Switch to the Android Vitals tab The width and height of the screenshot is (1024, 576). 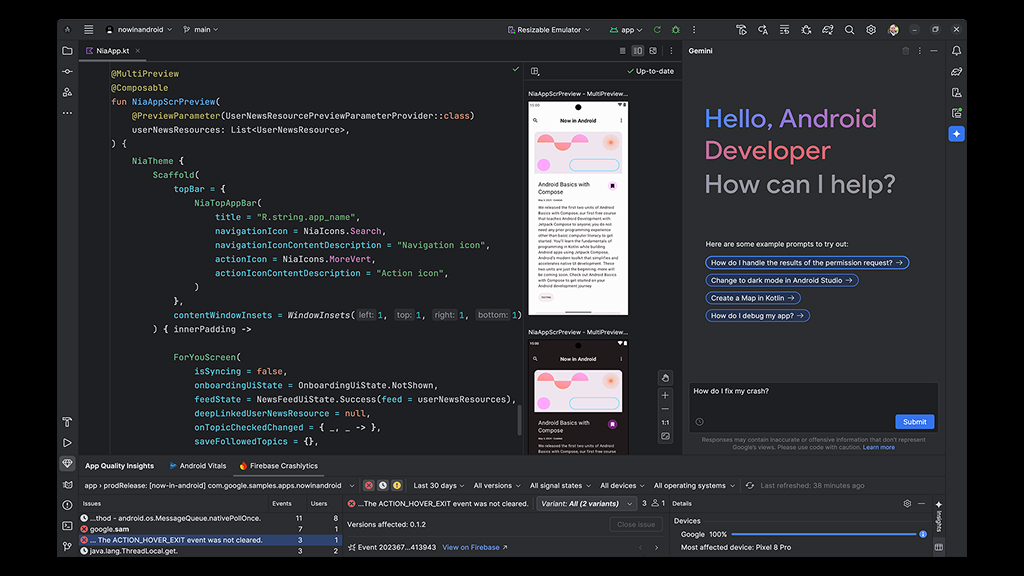coord(197,466)
